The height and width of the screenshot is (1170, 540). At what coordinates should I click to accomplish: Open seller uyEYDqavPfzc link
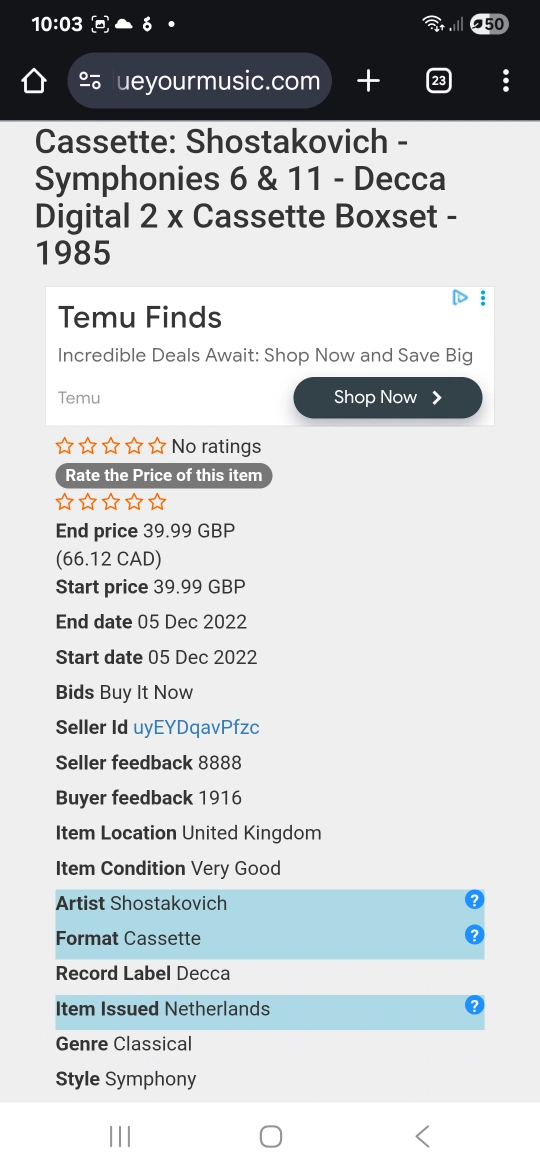pyautogui.click(x=196, y=728)
